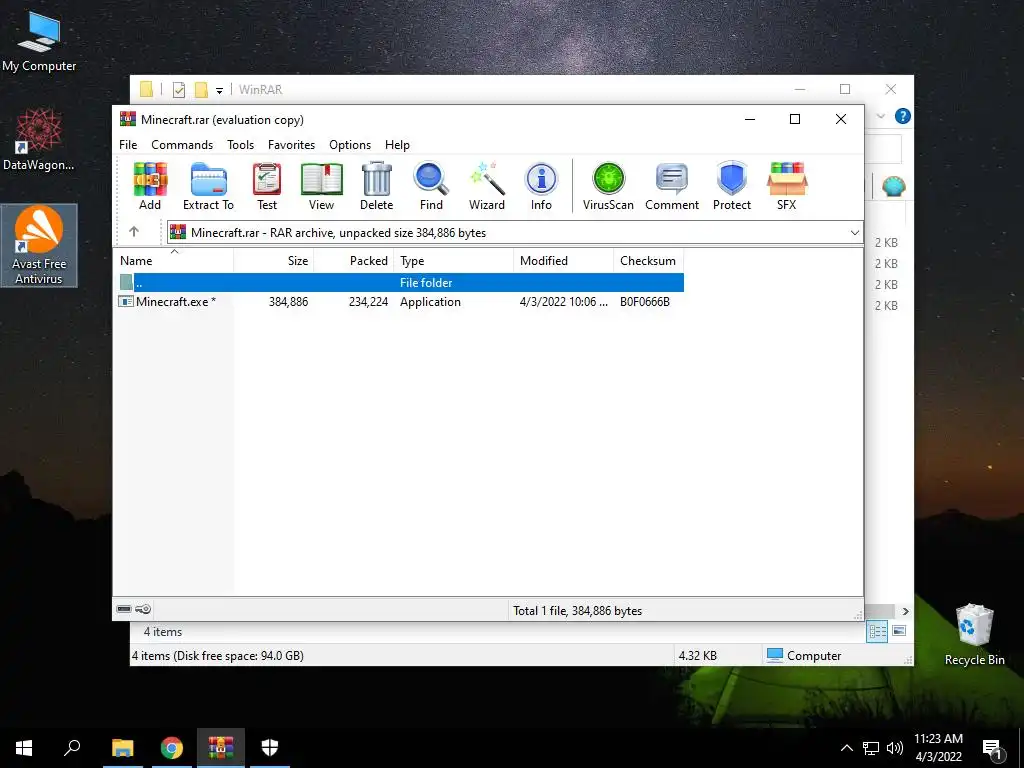Convert archive with the SFX icon
1024x768 pixels.
787,186
